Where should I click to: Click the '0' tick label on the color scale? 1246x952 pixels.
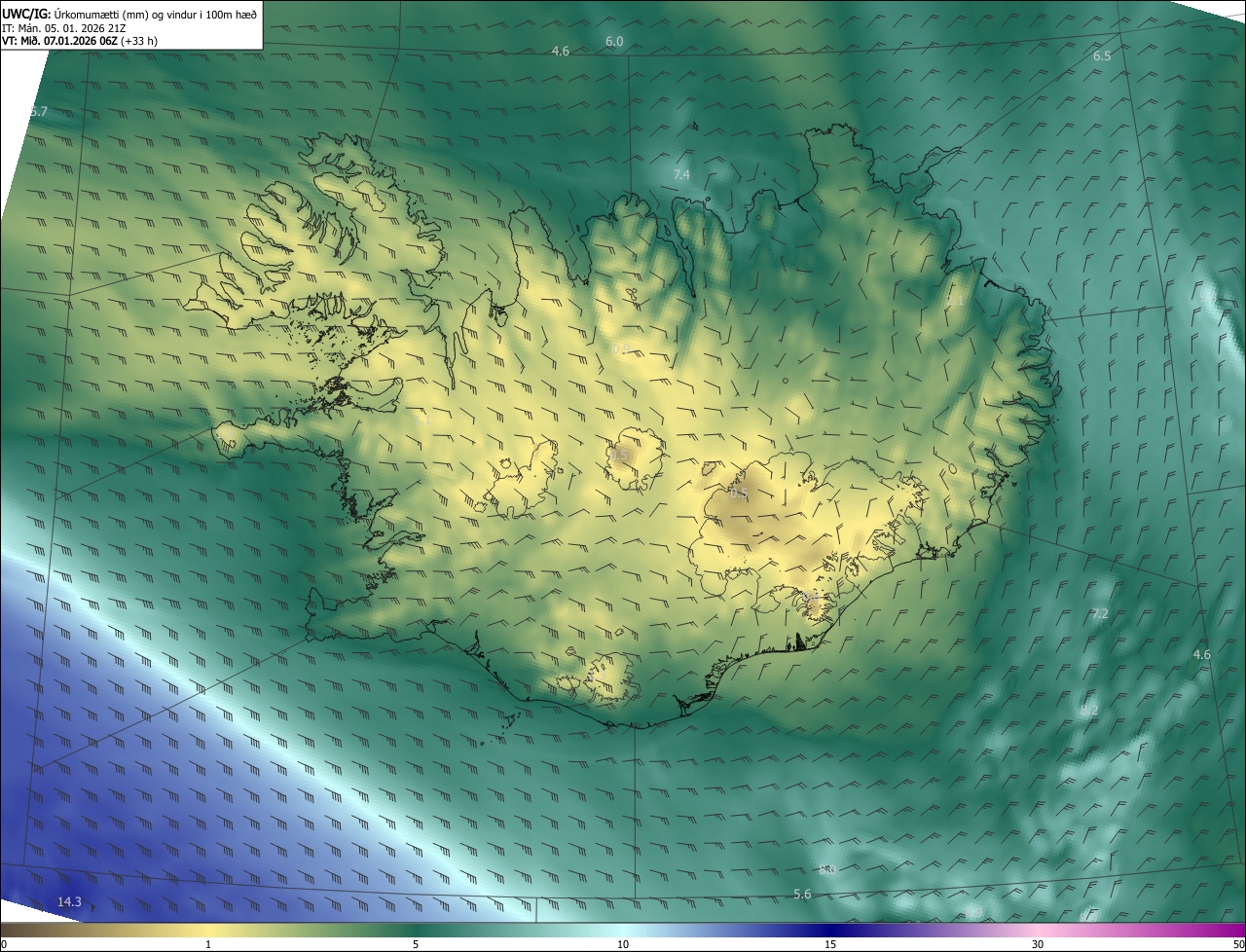click(x=4, y=945)
